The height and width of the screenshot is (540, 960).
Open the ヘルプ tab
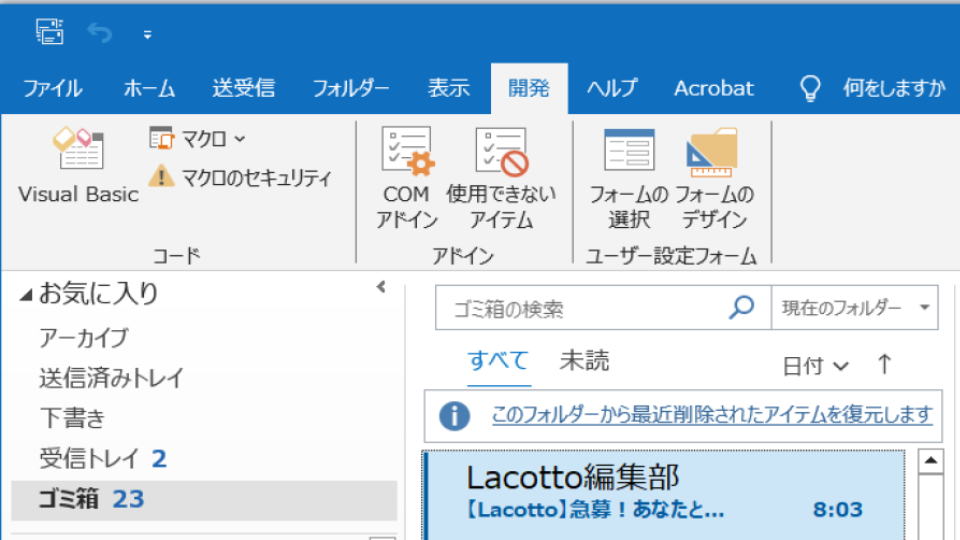point(612,89)
